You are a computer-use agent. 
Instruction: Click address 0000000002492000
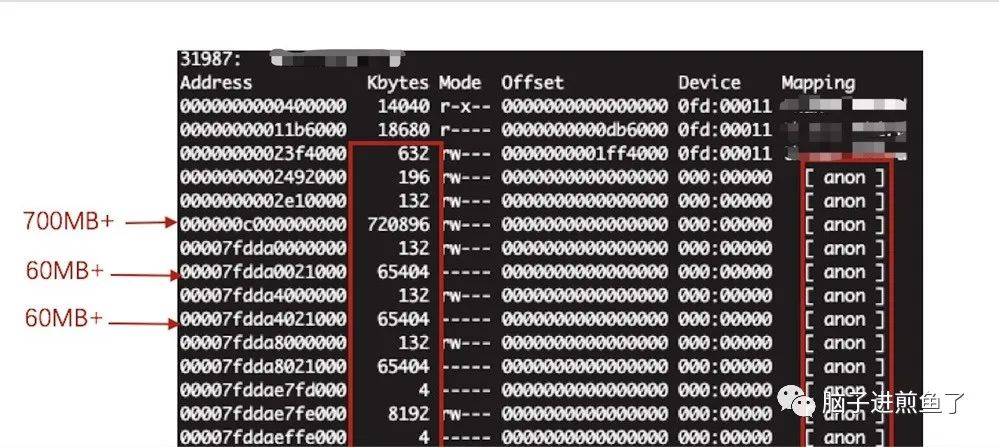(x=263, y=177)
